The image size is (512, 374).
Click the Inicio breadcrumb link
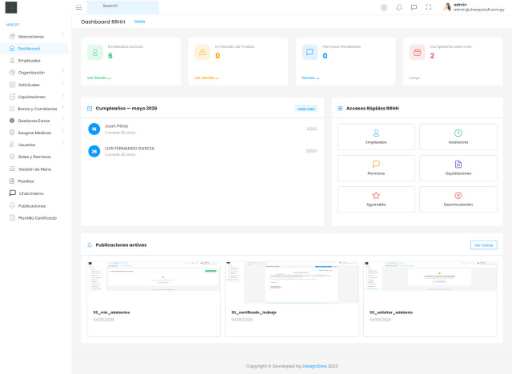[140, 22]
